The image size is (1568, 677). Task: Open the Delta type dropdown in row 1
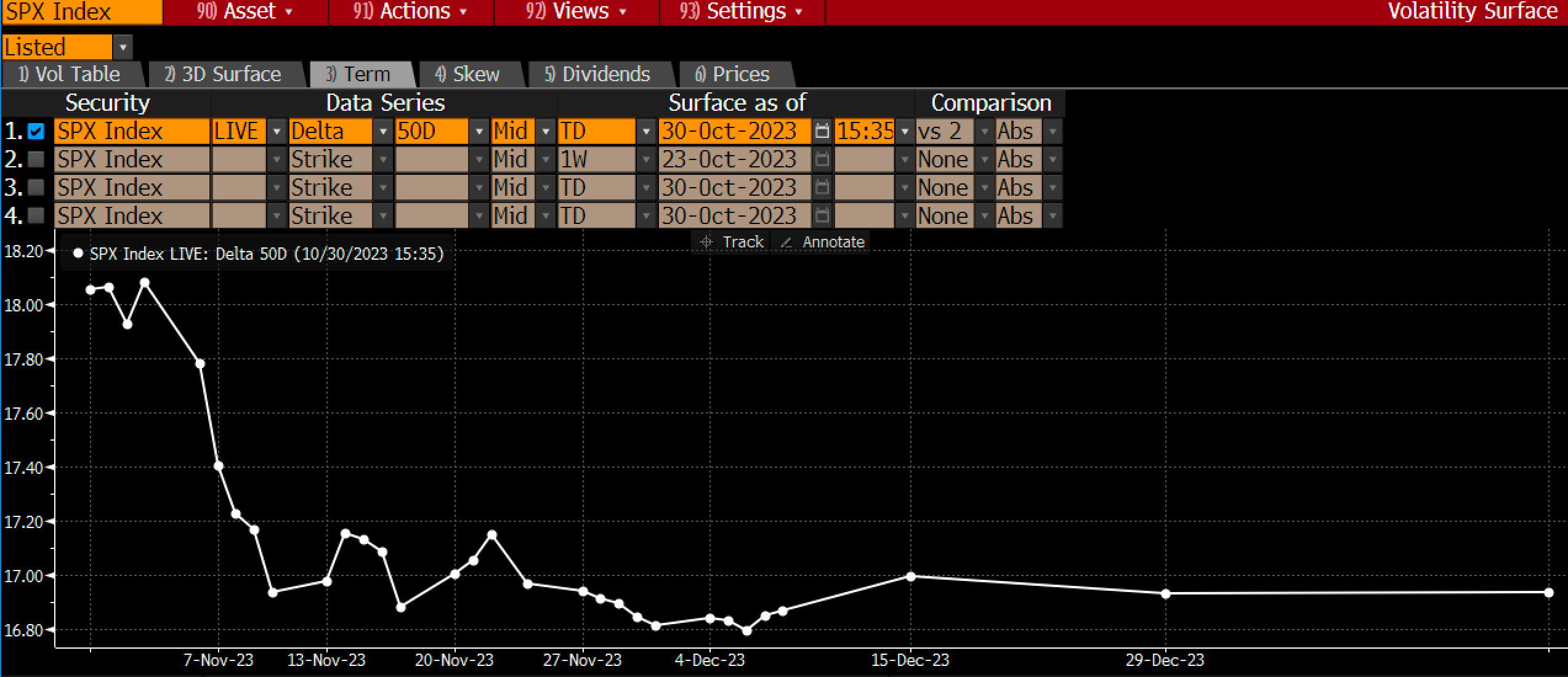(383, 131)
